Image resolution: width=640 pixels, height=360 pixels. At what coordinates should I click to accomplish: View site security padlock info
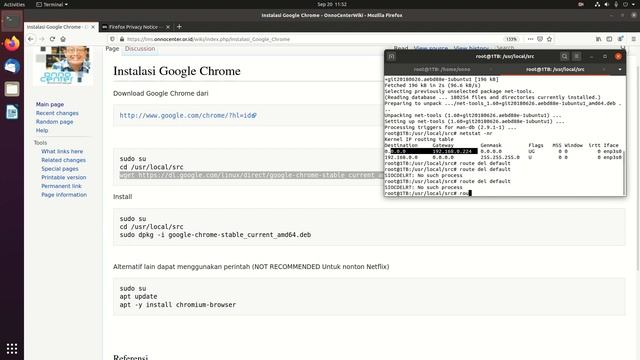coord(122,39)
